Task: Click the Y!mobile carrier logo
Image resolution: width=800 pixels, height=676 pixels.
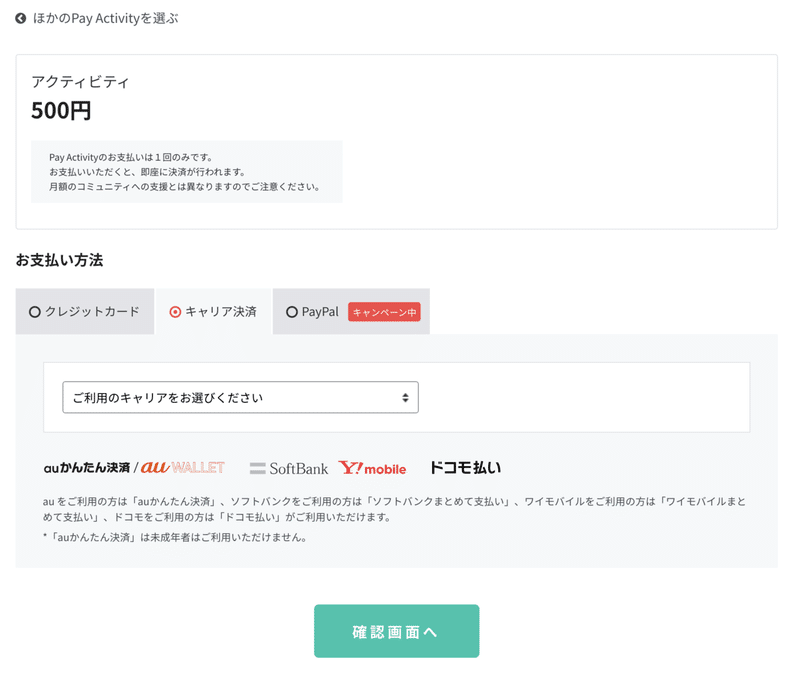Action: (x=371, y=467)
